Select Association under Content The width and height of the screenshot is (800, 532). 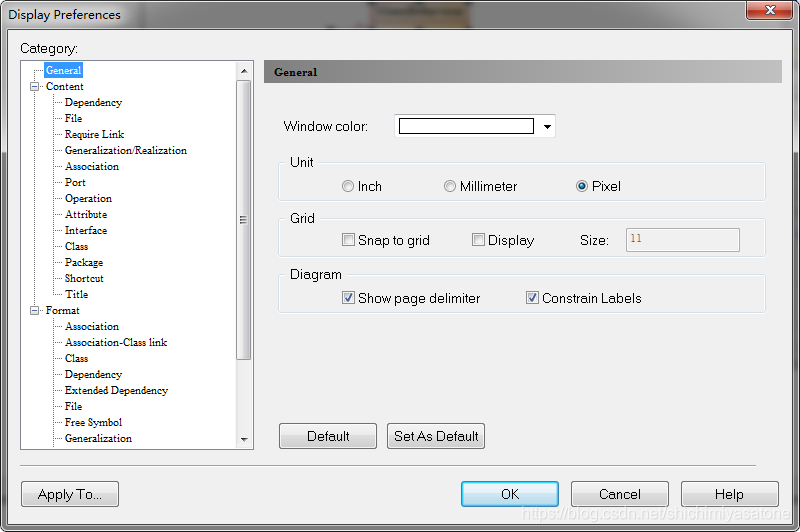coord(92,166)
